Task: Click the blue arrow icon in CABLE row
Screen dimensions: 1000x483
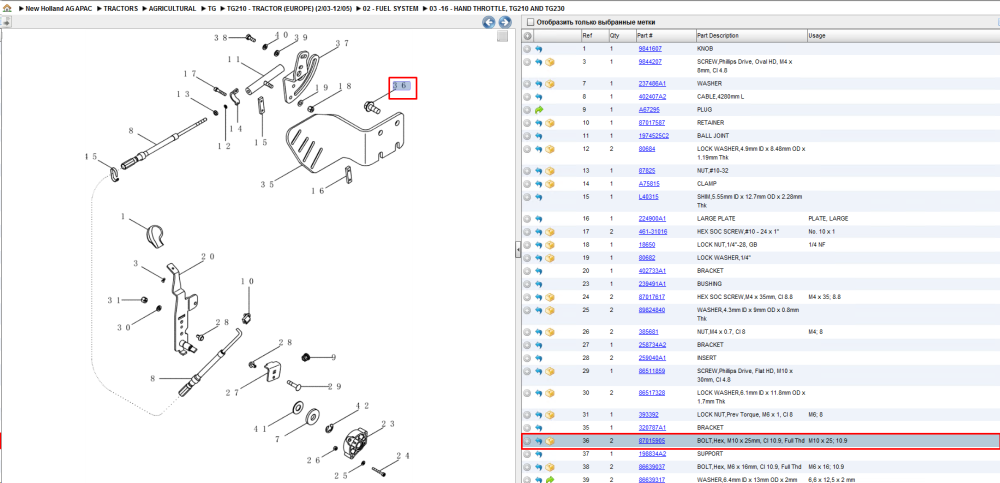Action: [x=539, y=97]
